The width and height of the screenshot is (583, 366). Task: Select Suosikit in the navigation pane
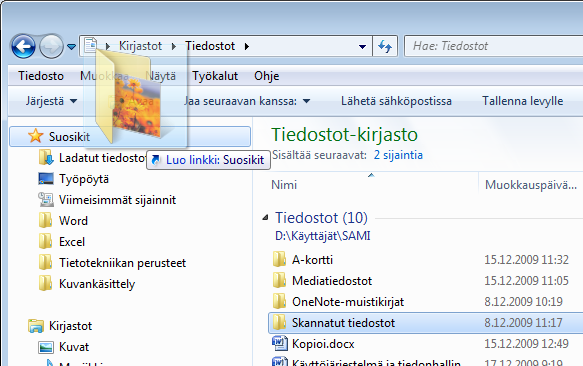point(69,137)
